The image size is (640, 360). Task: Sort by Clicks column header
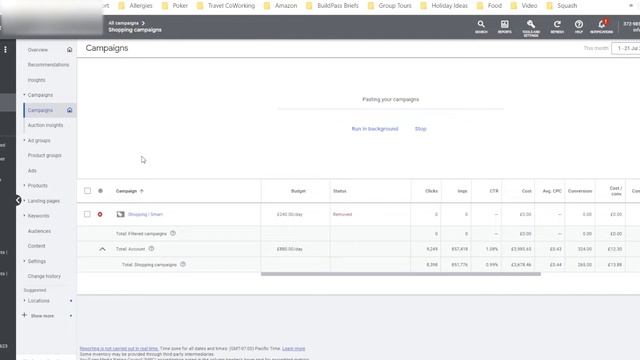431,191
